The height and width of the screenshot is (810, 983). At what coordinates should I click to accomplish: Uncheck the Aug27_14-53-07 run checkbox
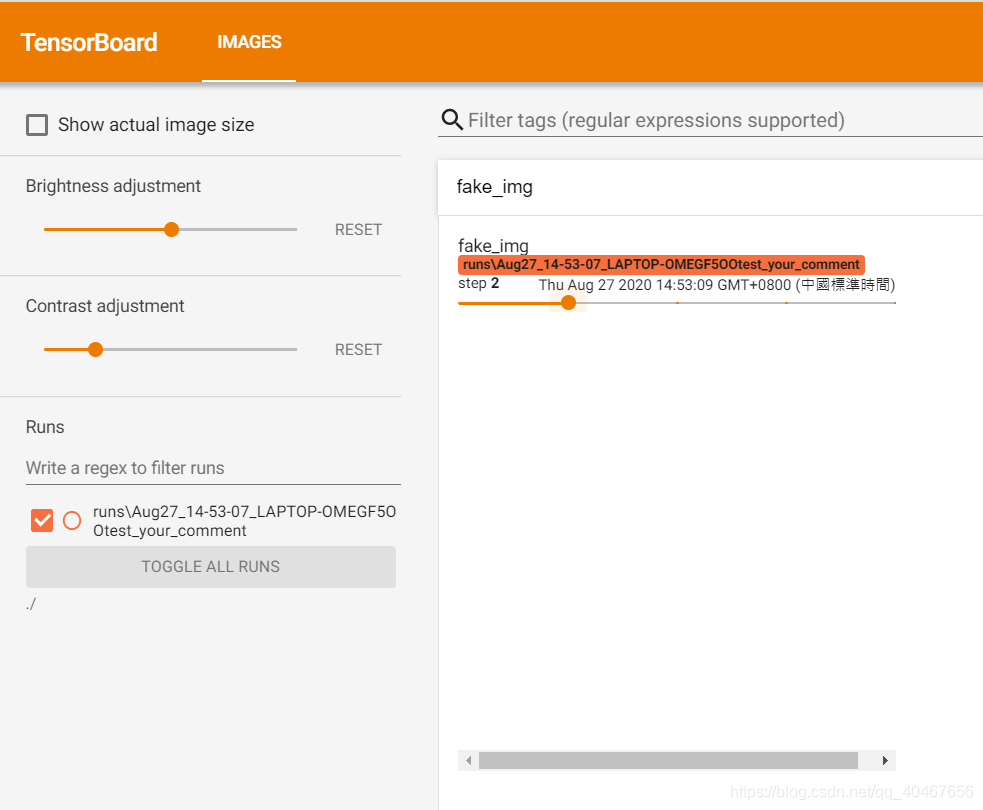coord(42,520)
